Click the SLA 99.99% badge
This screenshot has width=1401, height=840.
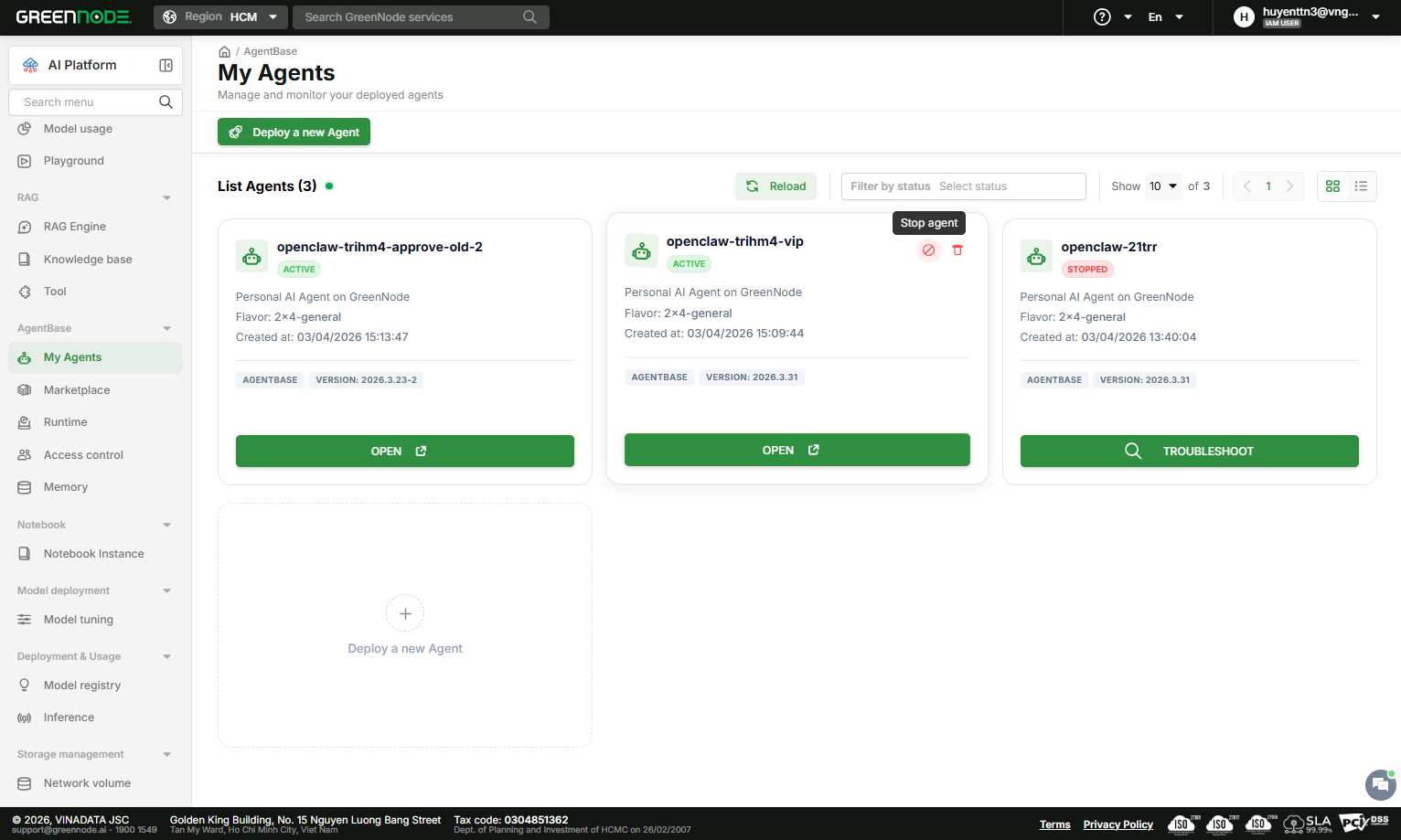point(1308,824)
